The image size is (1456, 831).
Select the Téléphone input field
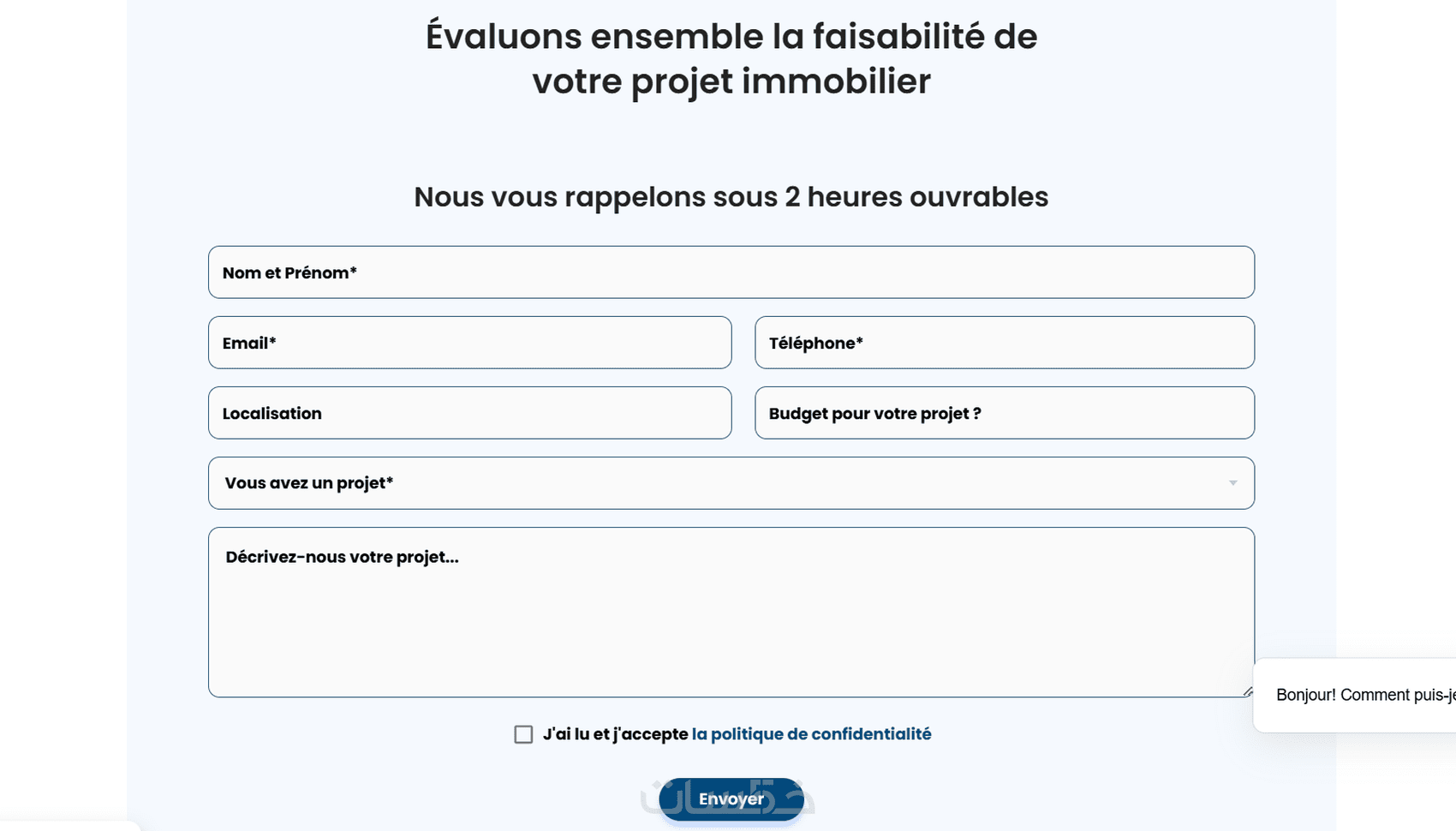[1004, 343]
